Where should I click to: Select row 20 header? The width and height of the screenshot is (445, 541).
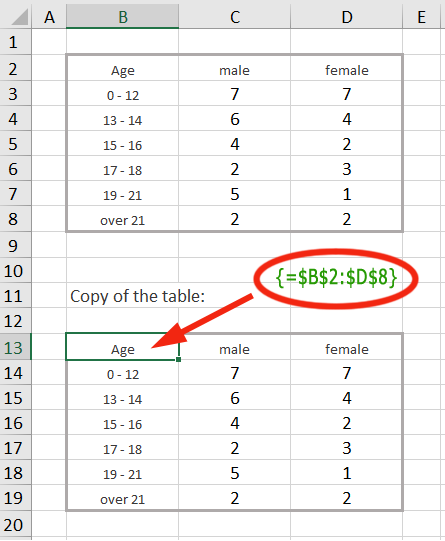tap(16, 524)
